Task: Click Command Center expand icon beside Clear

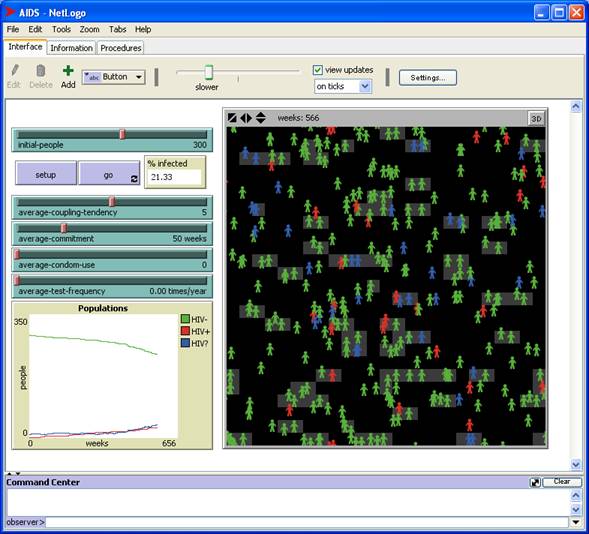Action: pos(535,482)
